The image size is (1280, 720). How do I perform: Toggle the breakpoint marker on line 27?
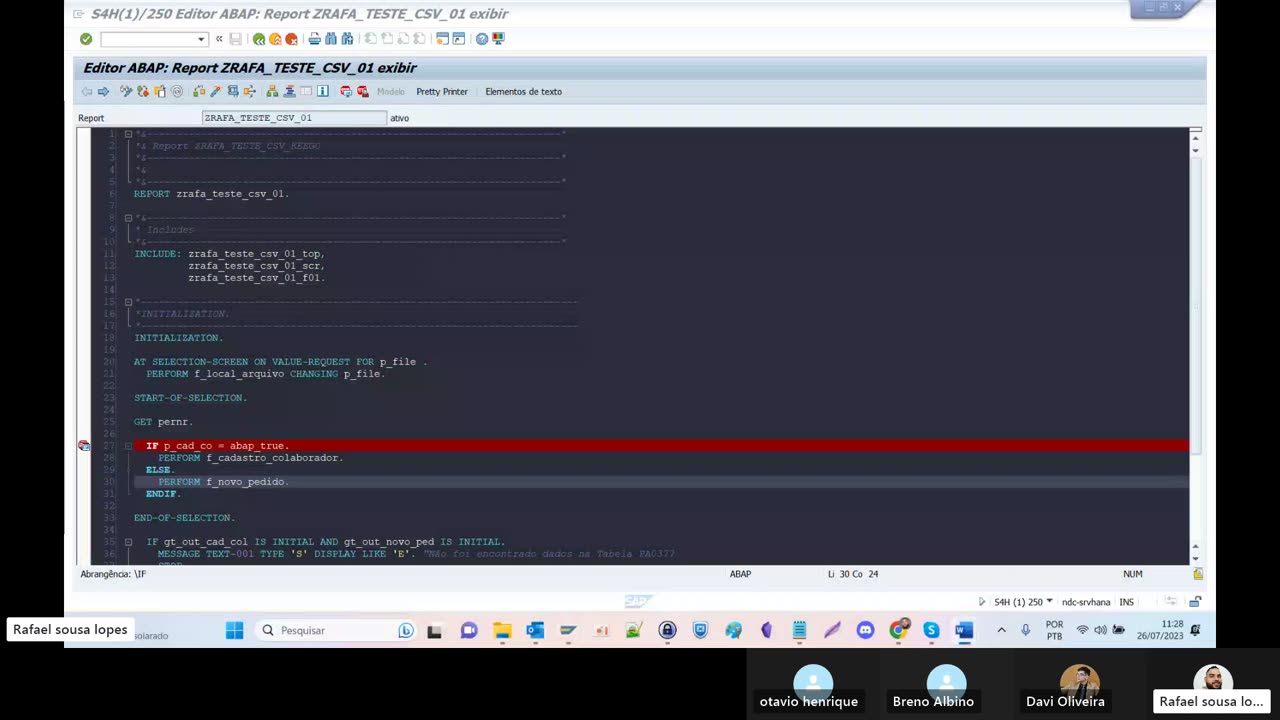pyautogui.click(x=84, y=446)
